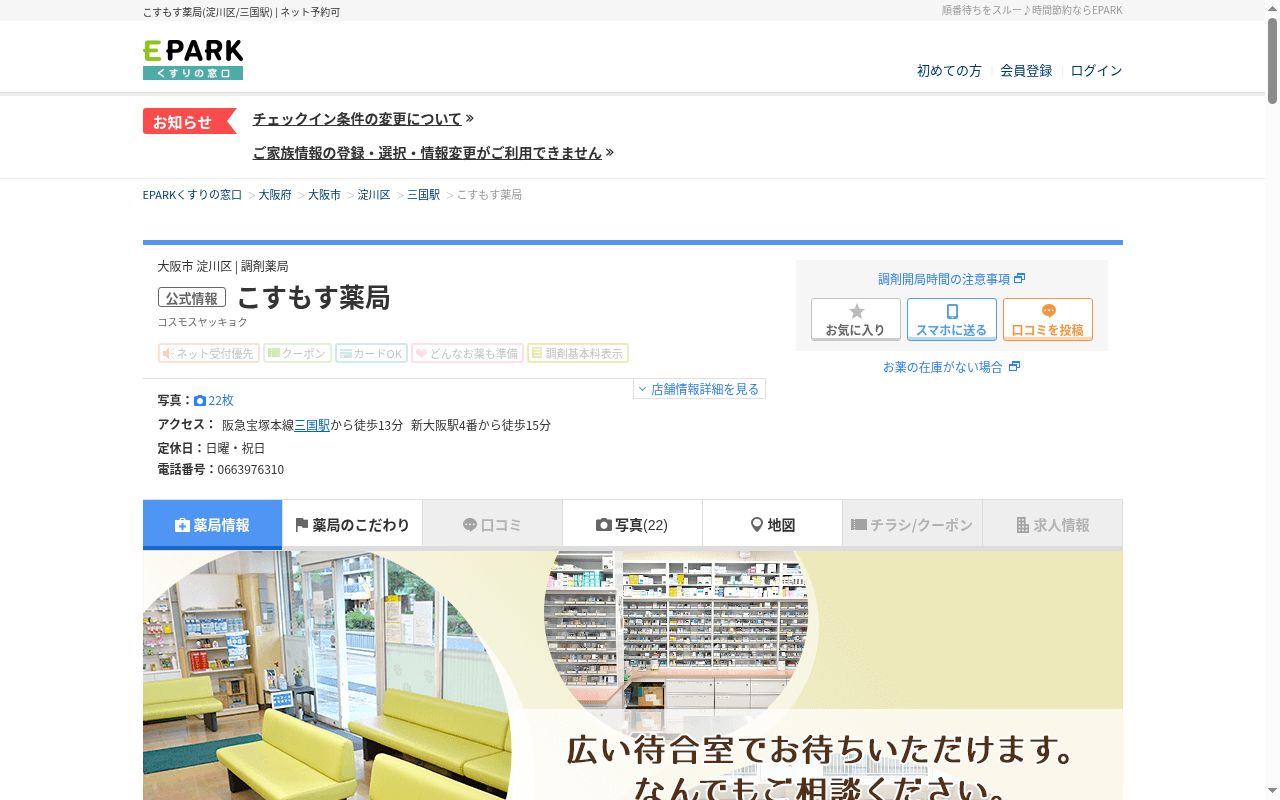The image size is (1280, 800).
Task: Click the カードOK badge
Action: pos(371,353)
